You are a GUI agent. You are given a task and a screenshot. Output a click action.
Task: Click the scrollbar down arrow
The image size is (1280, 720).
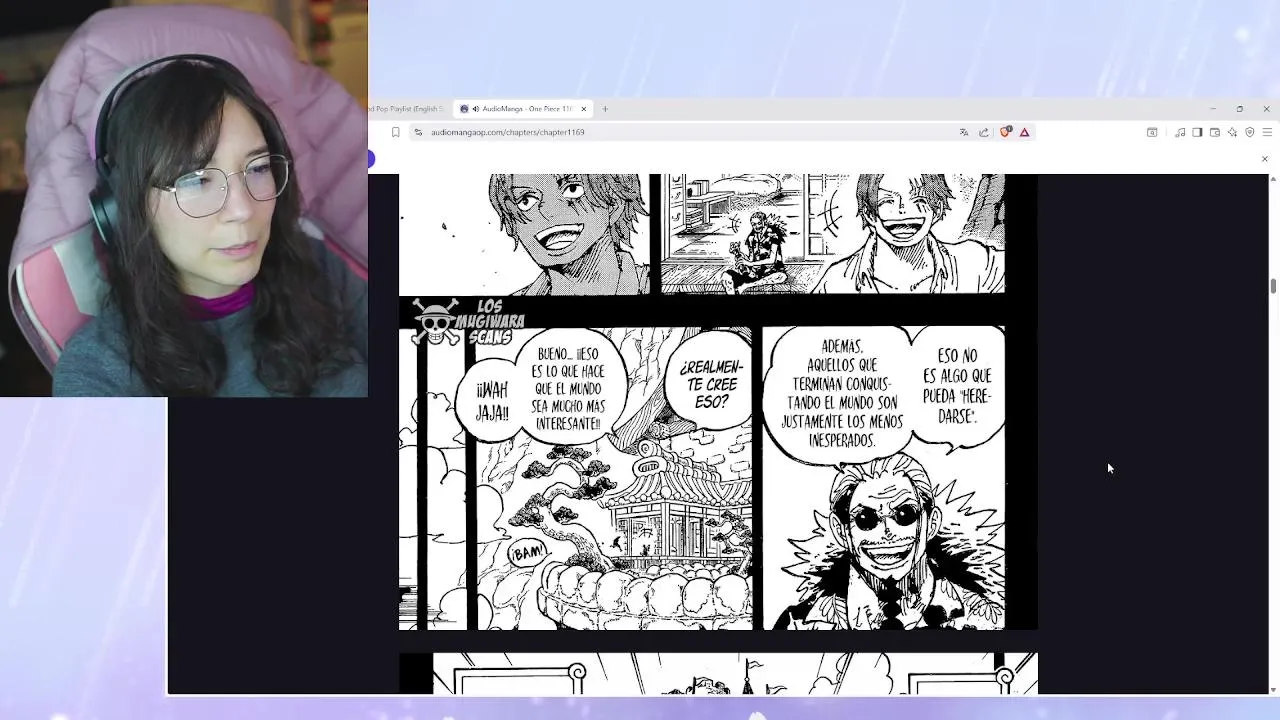1273,689
